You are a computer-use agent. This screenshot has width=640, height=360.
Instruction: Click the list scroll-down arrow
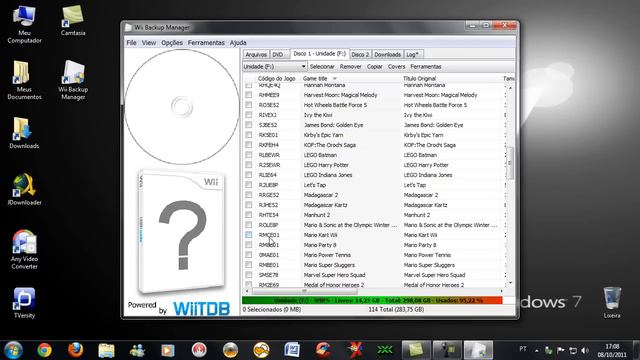(510, 283)
